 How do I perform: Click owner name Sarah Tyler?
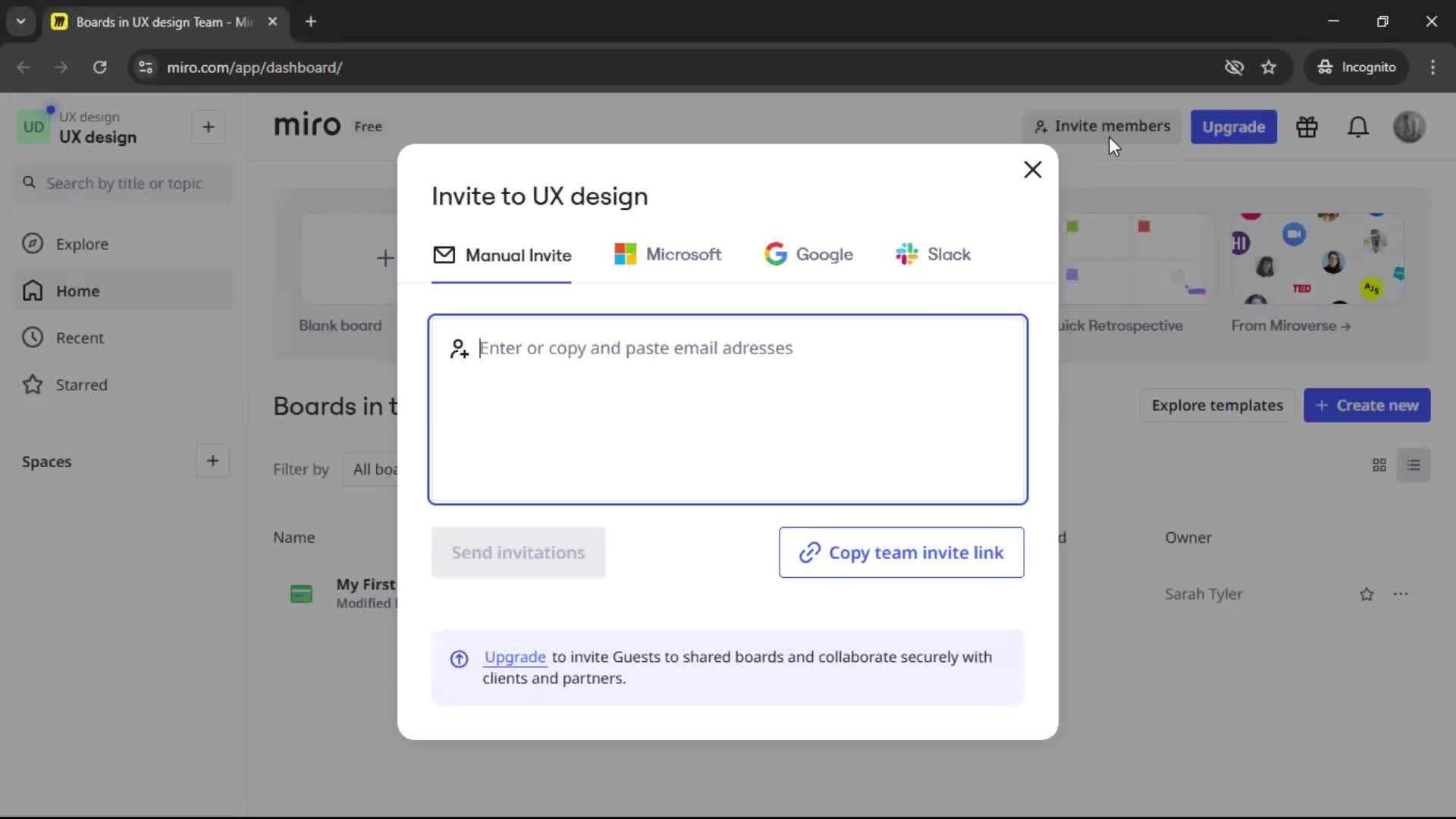[x=1203, y=595]
